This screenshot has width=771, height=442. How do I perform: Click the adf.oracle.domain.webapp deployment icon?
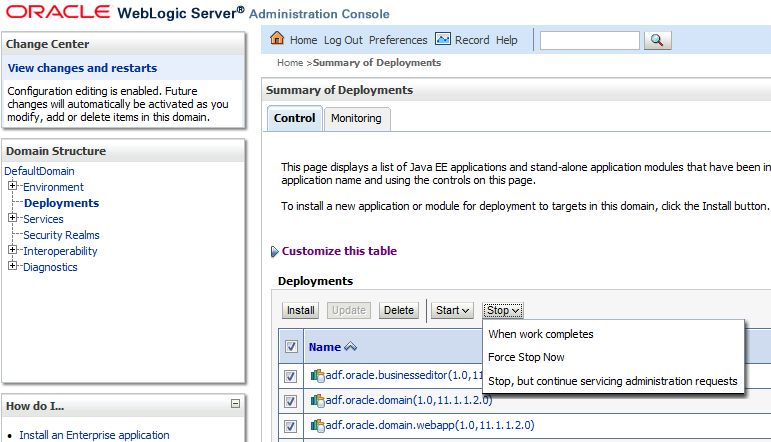(x=318, y=425)
